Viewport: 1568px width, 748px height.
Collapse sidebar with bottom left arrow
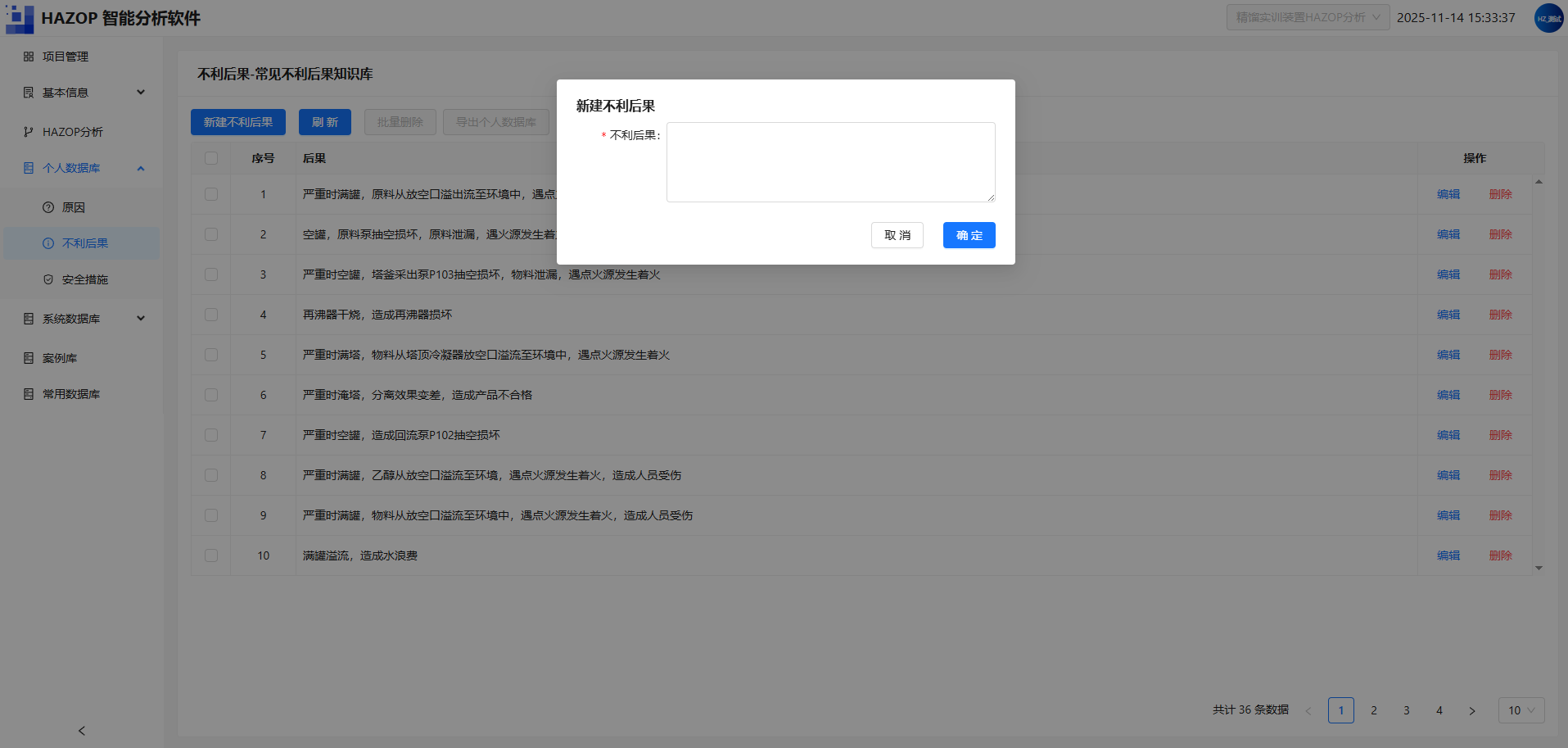point(81,731)
